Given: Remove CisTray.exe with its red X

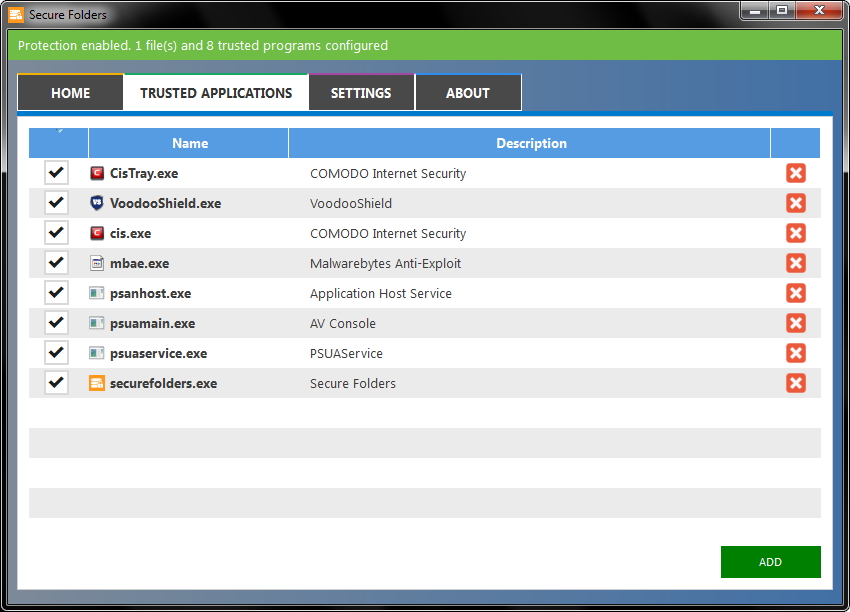Looking at the screenshot, I should [x=795, y=173].
